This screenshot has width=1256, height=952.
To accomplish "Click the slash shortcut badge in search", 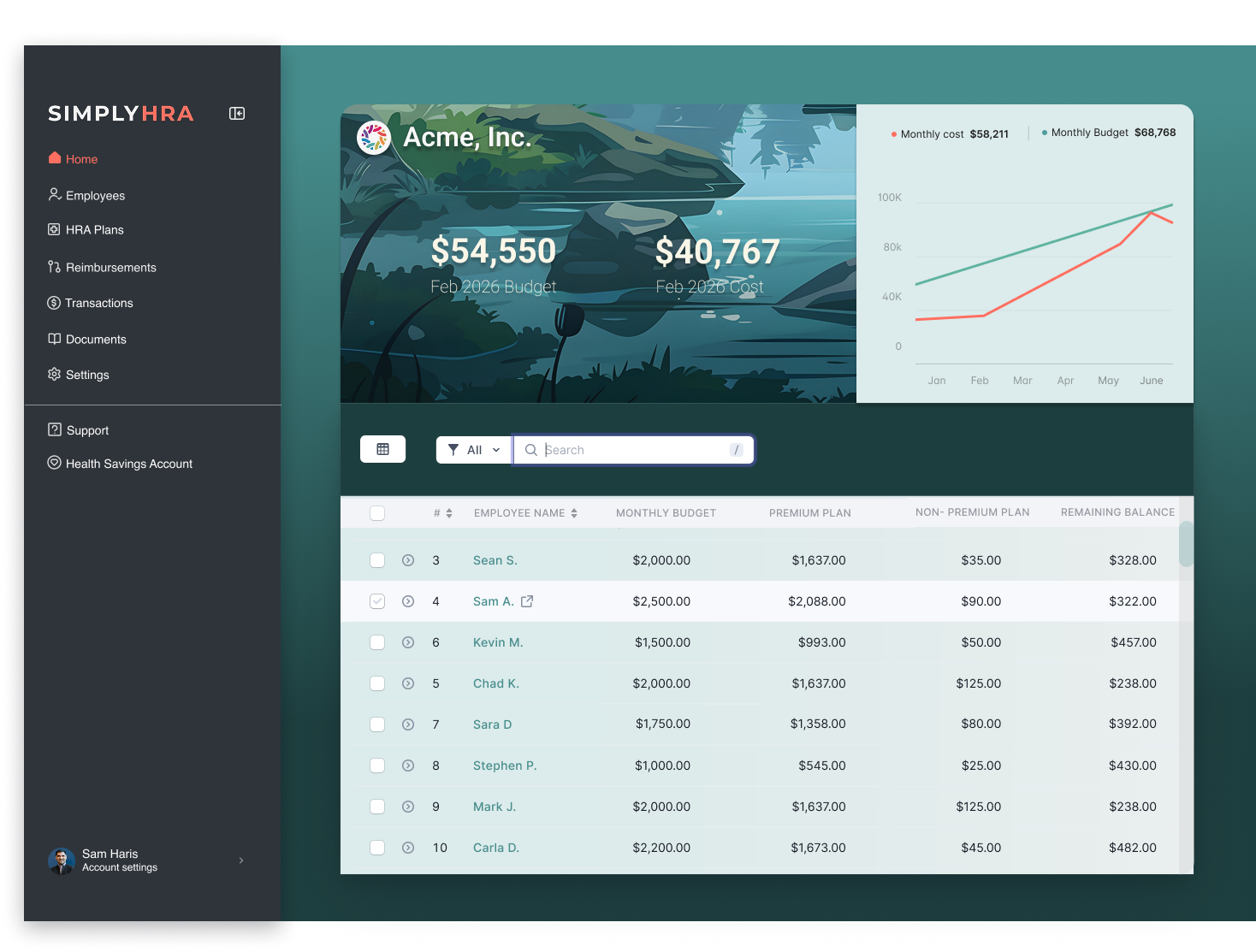I will pyautogui.click(x=737, y=450).
